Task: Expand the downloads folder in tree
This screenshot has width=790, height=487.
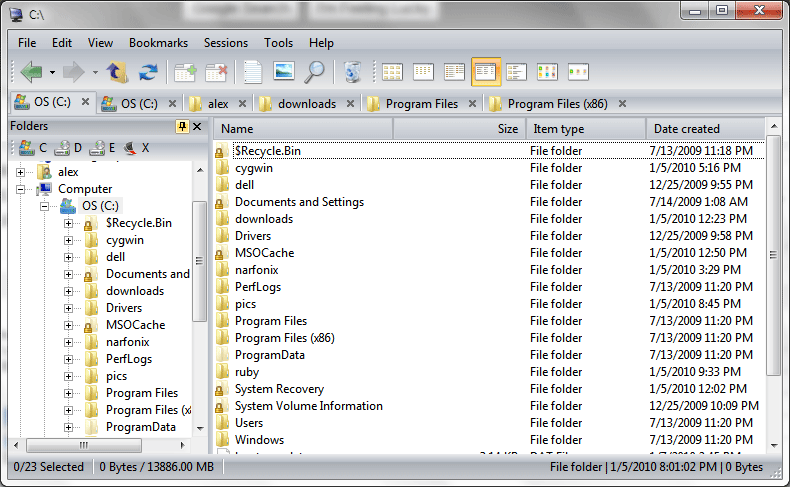Action: pos(68,291)
